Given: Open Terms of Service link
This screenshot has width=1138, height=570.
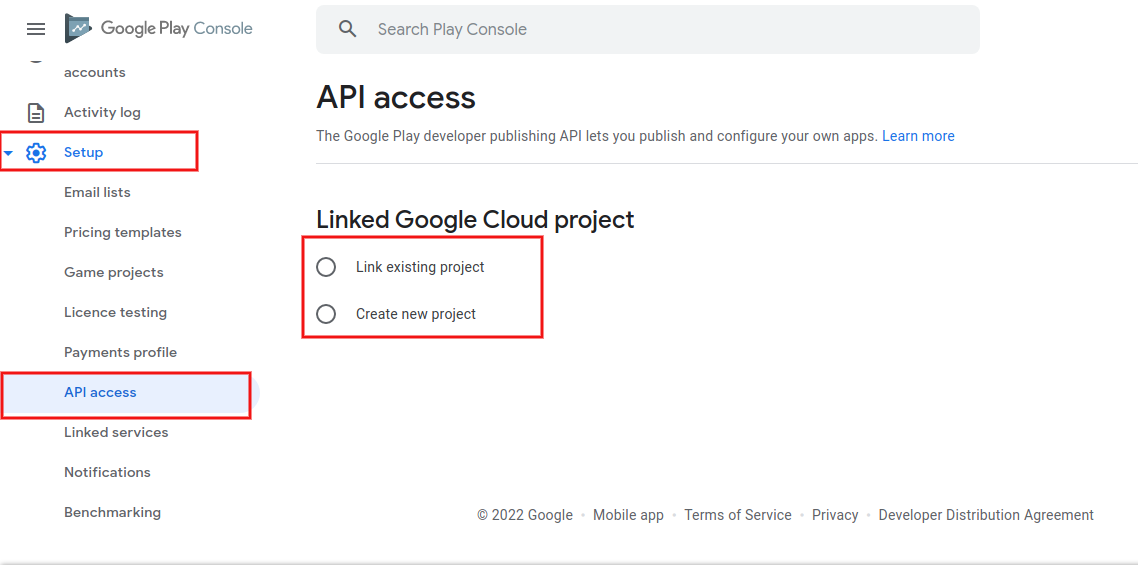Looking at the screenshot, I should pos(737,515).
